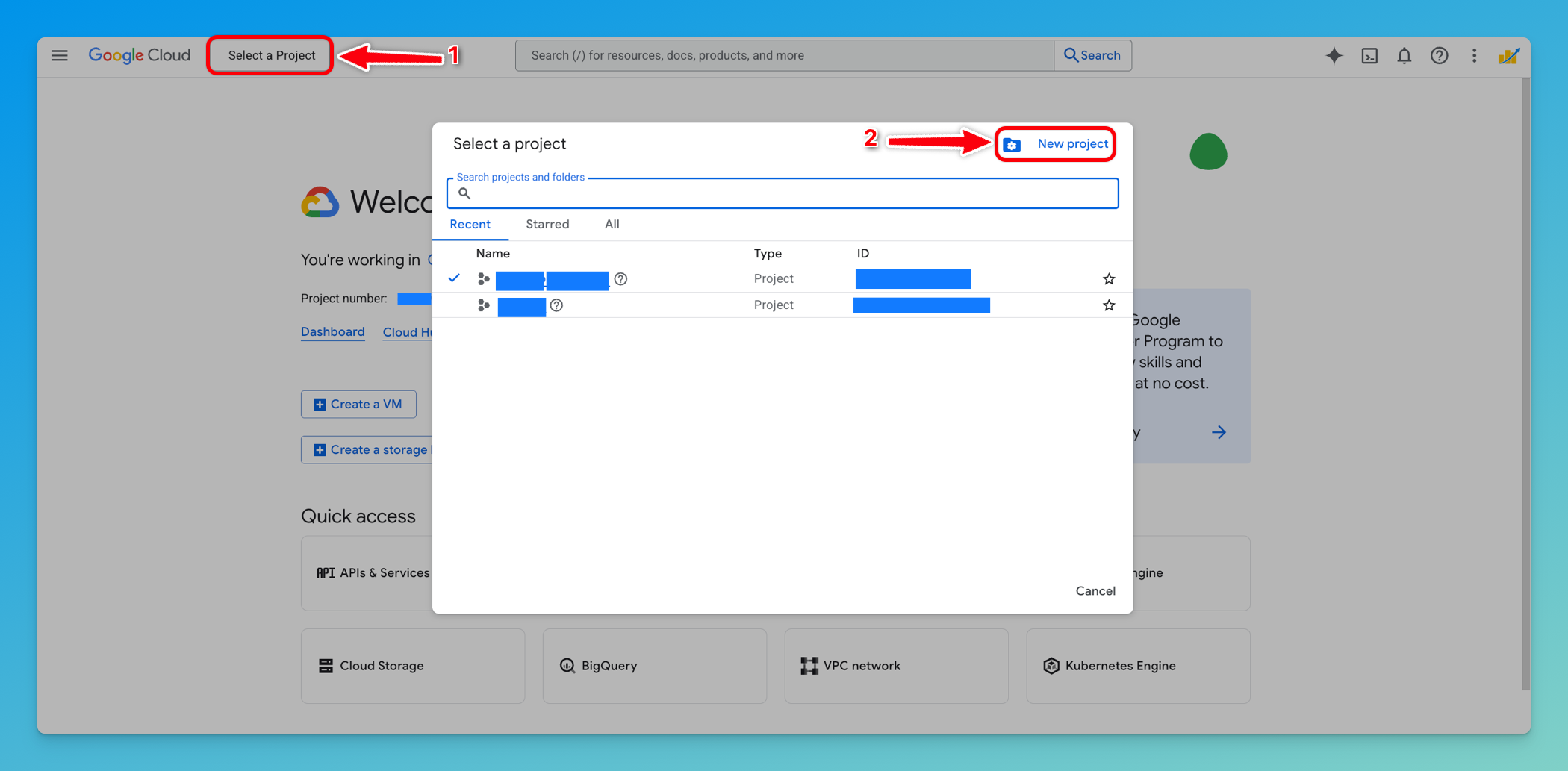1568x771 pixels.
Task: Star the second project in the list
Action: pos(1109,305)
